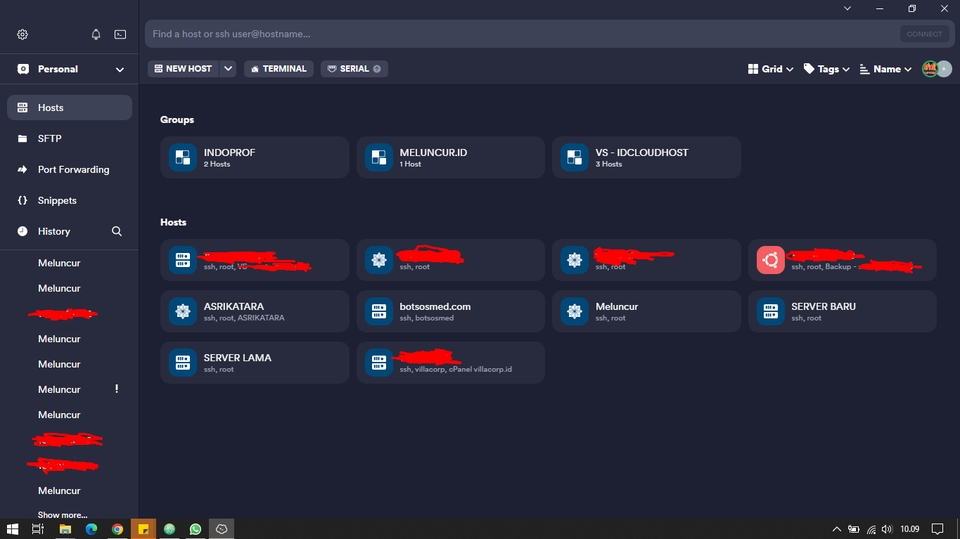This screenshot has width=960, height=539.
Task: Select the Meluncur host card in Hosts grid
Action: pos(647,311)
